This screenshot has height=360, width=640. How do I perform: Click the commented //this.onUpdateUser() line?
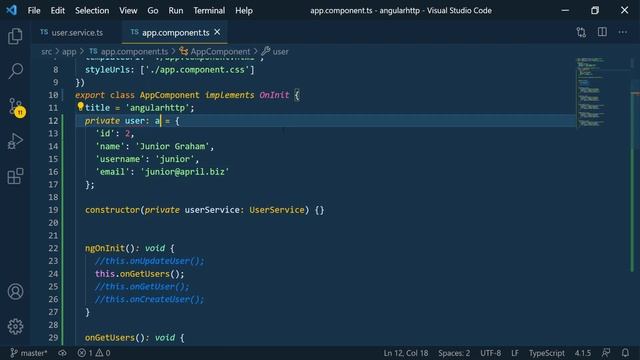pos(149,261)
